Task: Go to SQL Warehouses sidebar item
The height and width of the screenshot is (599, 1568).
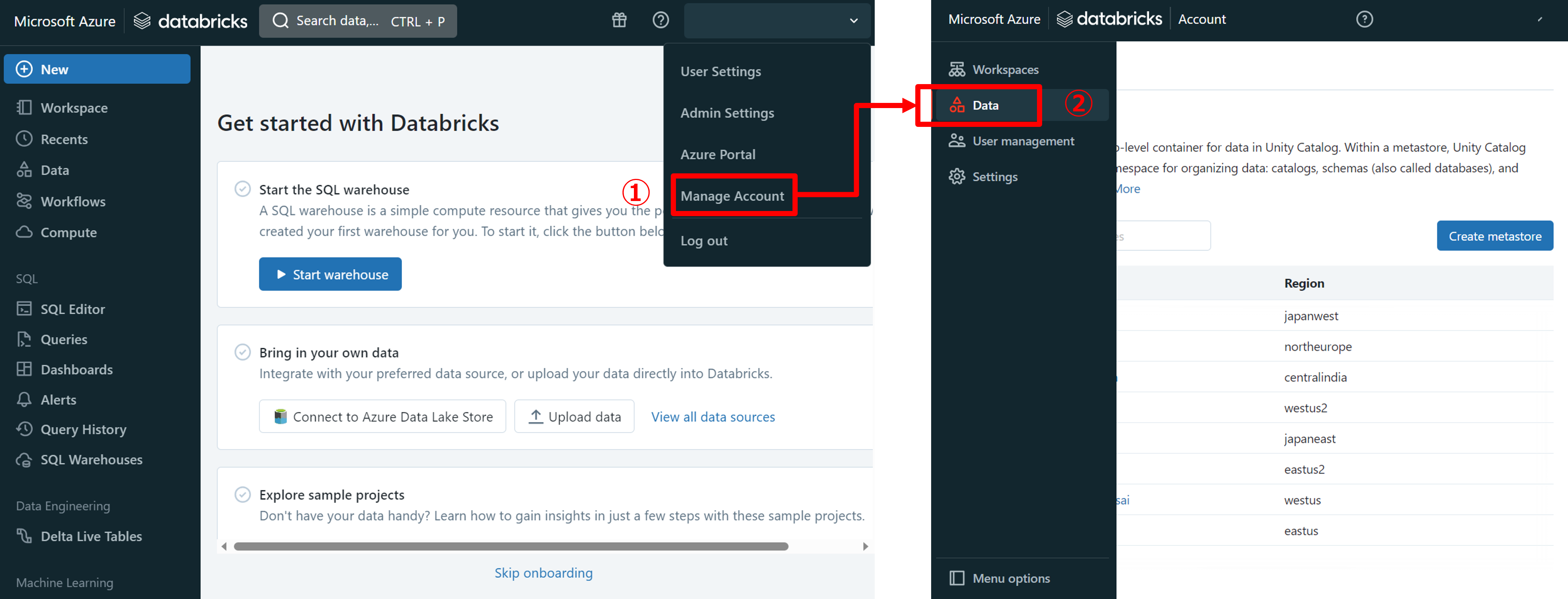Action: click(91, 460)
